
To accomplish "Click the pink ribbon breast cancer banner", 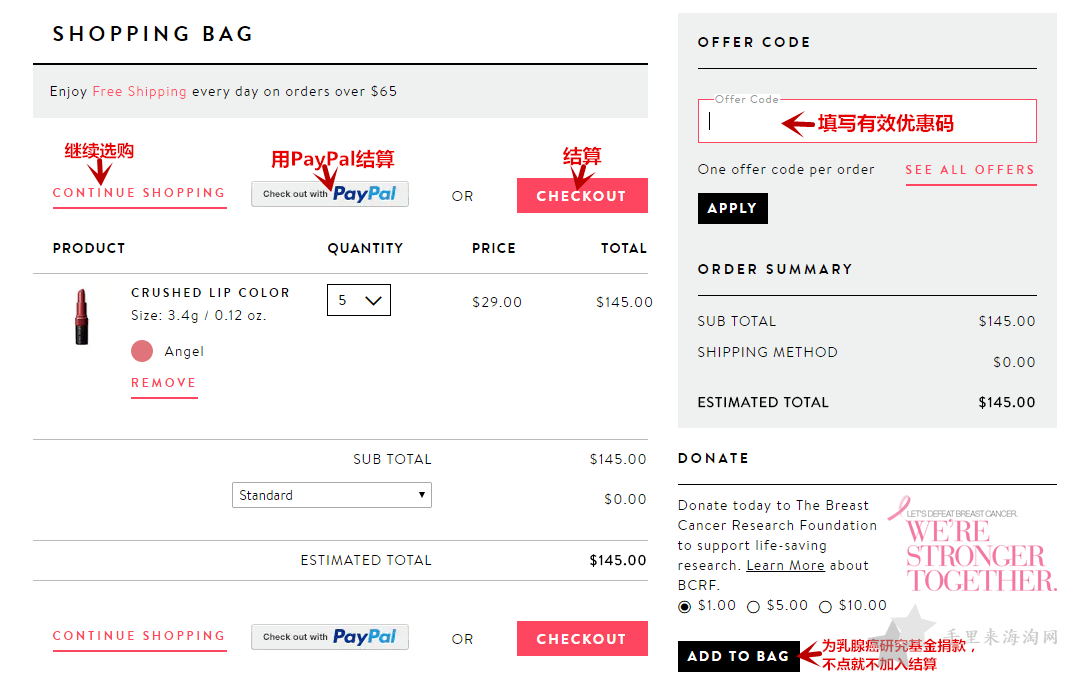I will 971,545.
